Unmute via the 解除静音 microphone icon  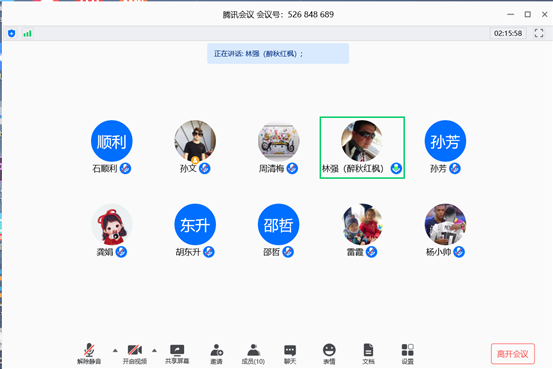[89, 350]
